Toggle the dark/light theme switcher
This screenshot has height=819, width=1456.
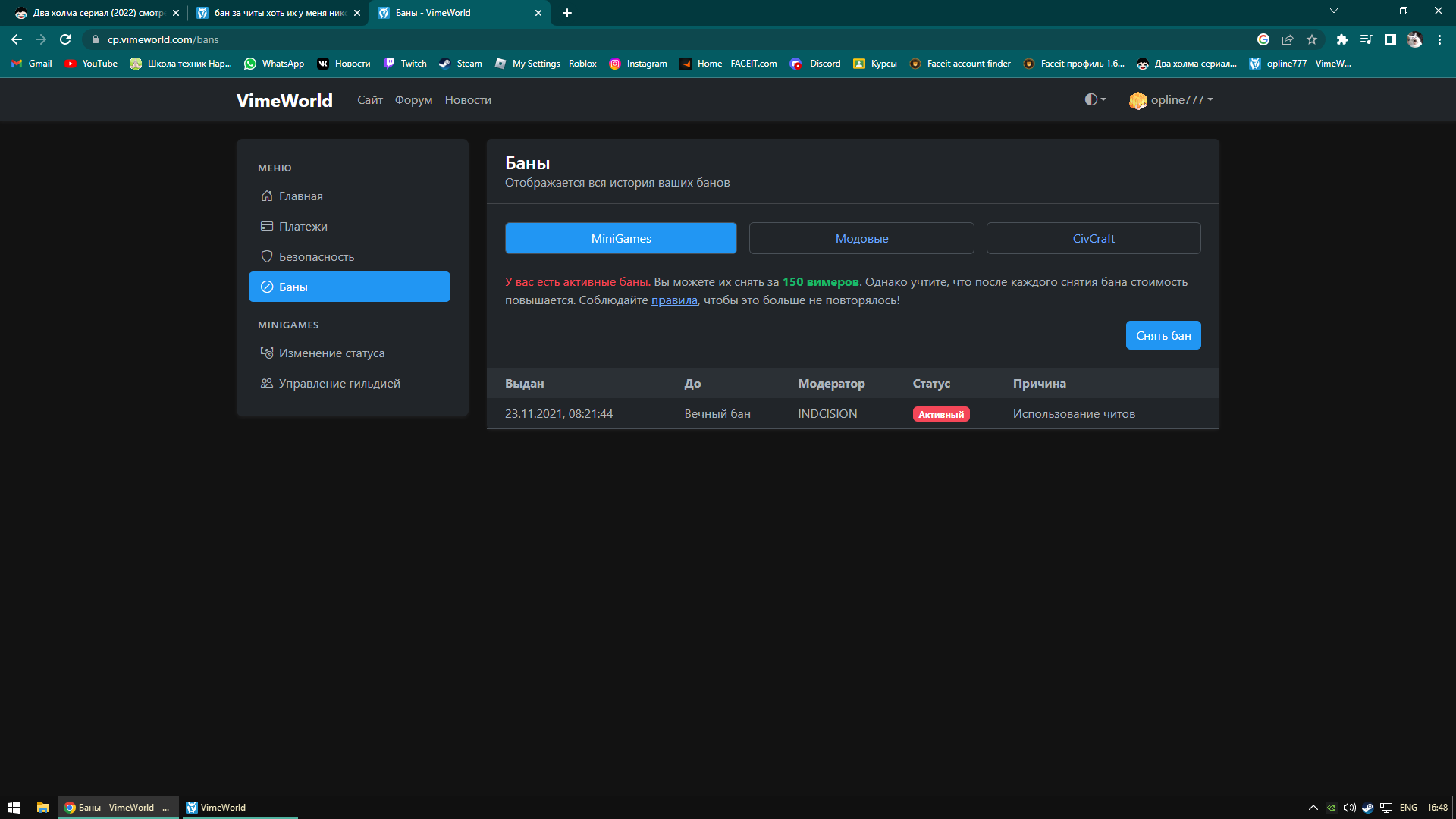(1095, 99)
